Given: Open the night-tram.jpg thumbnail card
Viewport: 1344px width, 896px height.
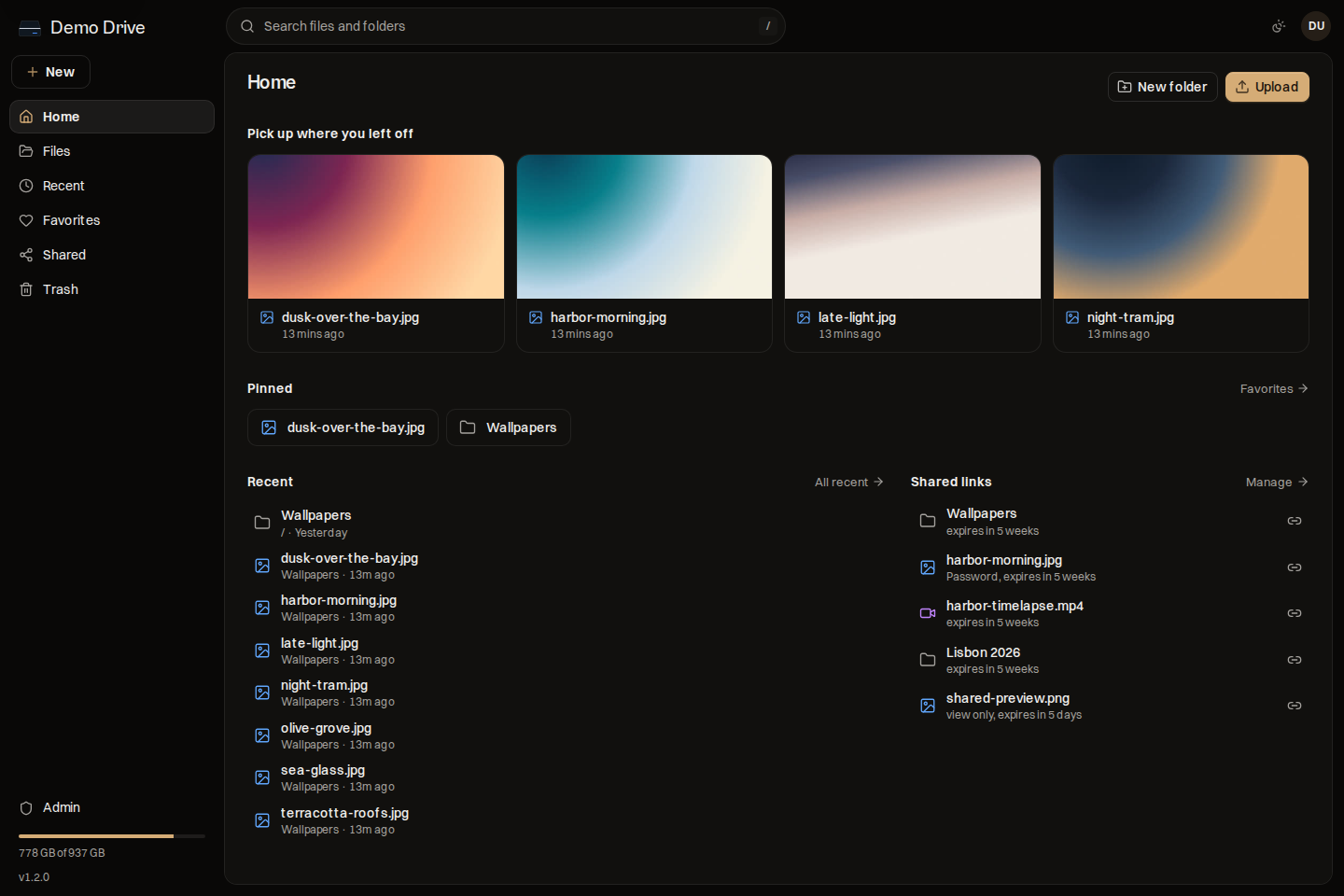Looking at the screenshot, I should tap(1181, 253).
